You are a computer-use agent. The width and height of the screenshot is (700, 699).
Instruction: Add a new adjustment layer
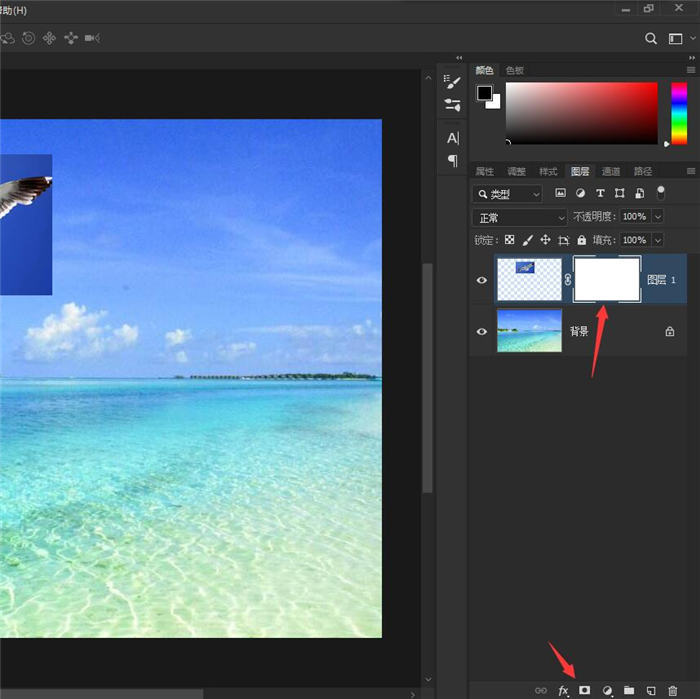607,690
